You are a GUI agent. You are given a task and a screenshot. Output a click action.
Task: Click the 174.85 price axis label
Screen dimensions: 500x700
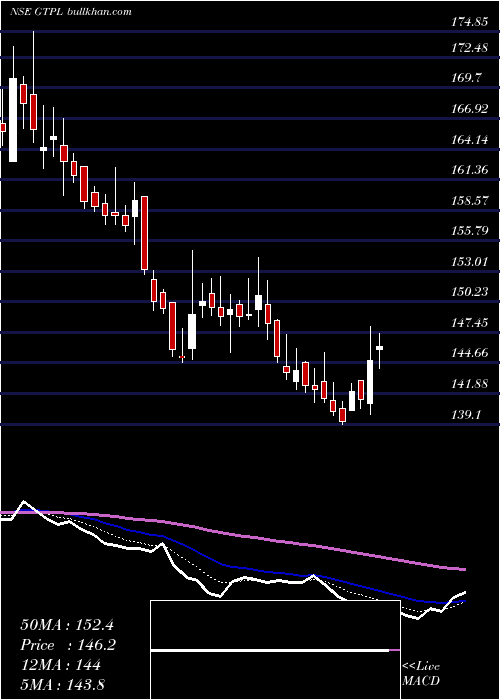pos(469,21)
